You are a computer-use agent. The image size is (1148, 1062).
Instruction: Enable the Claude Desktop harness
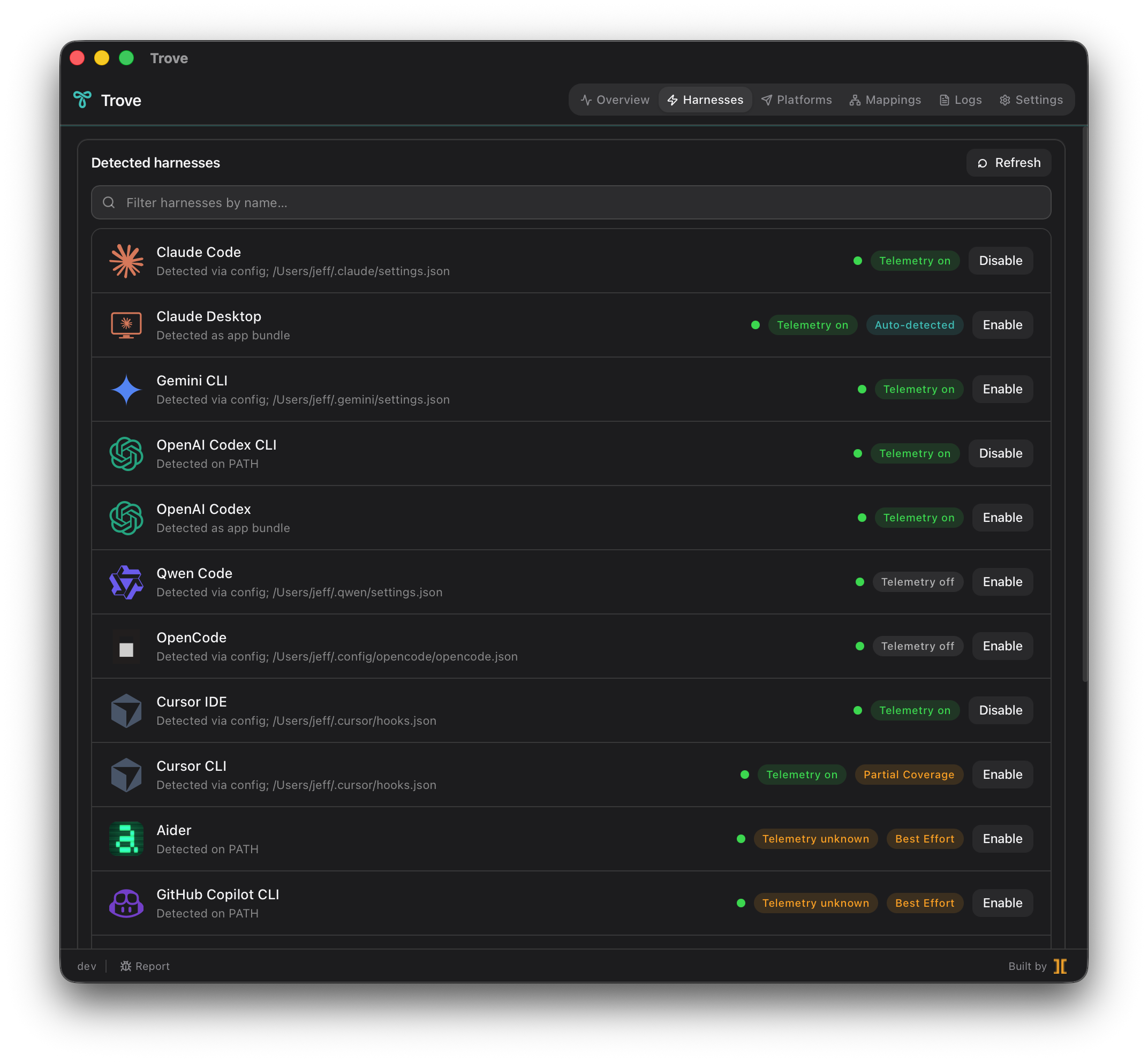pos(1002,325)
